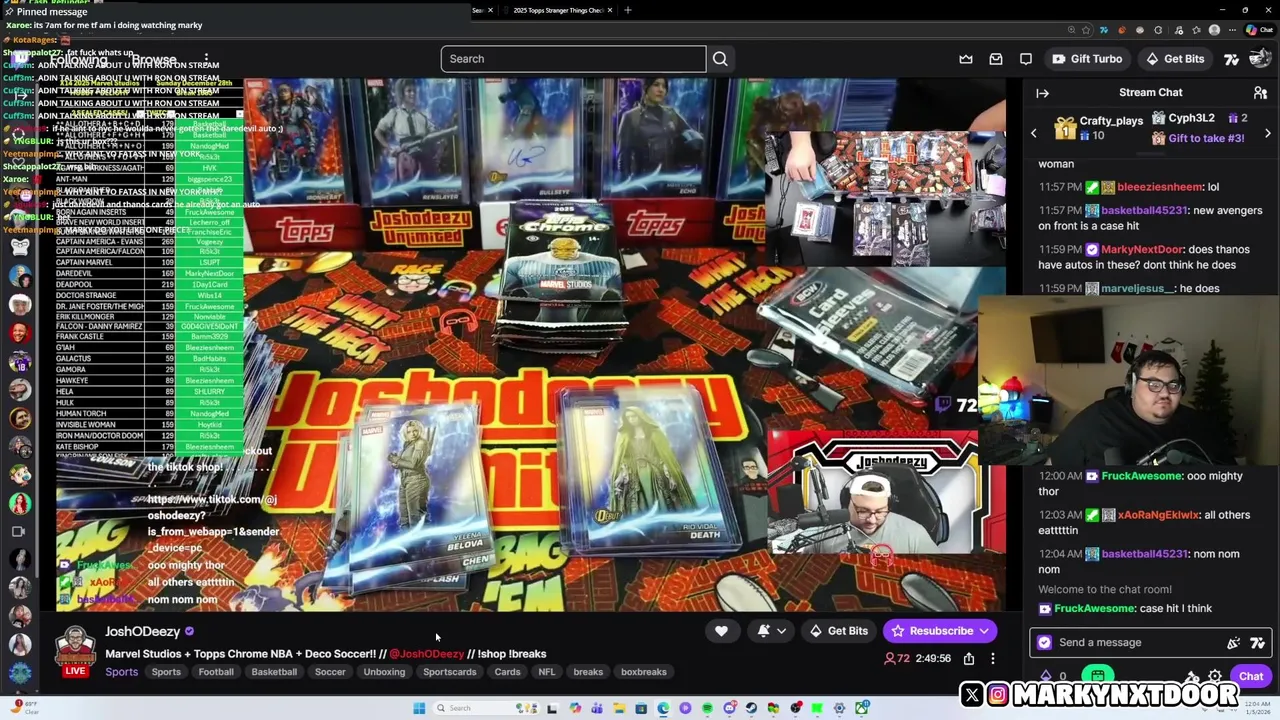The image size is (1280, 720).
Task: Click the JoshODeezy channel avatar
Action: (75, 647)
